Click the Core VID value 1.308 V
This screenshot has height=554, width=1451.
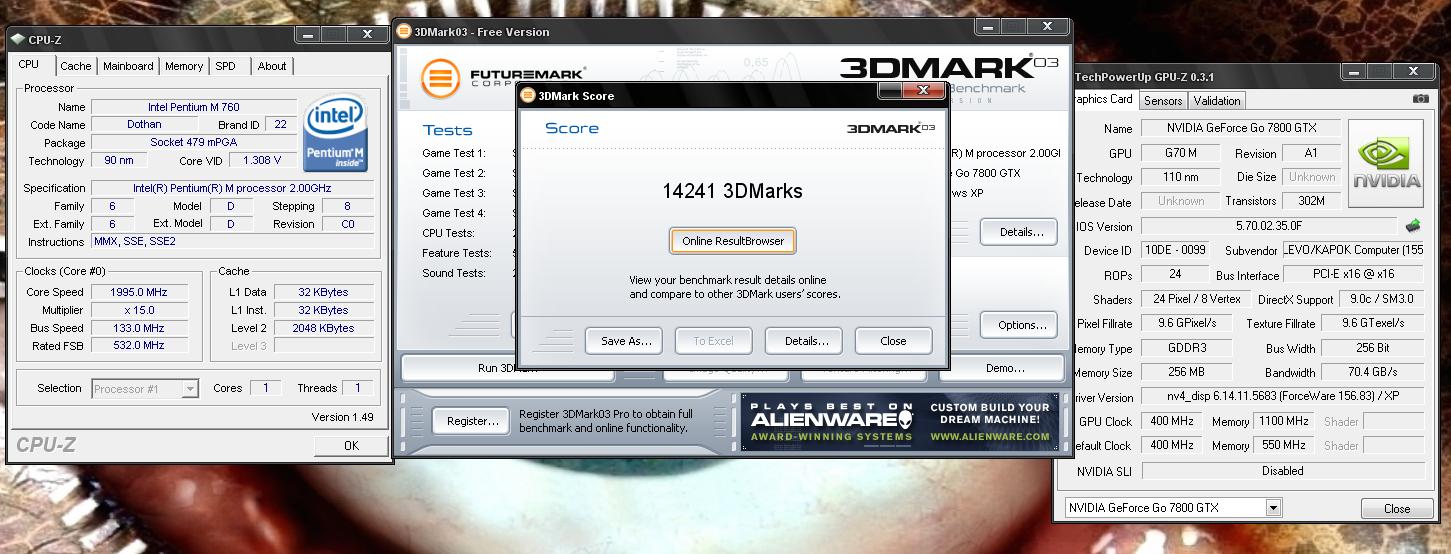pos(262,160)
